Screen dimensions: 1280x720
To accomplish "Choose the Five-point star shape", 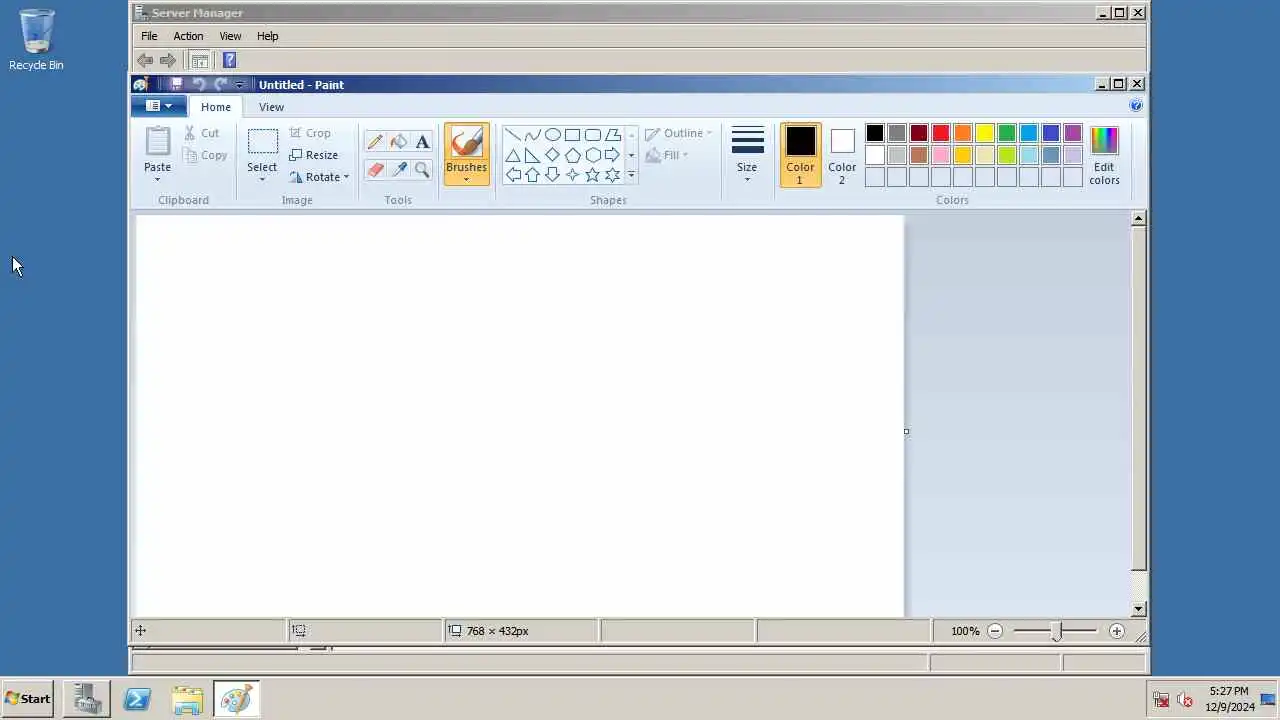I will tap(592, 175).
